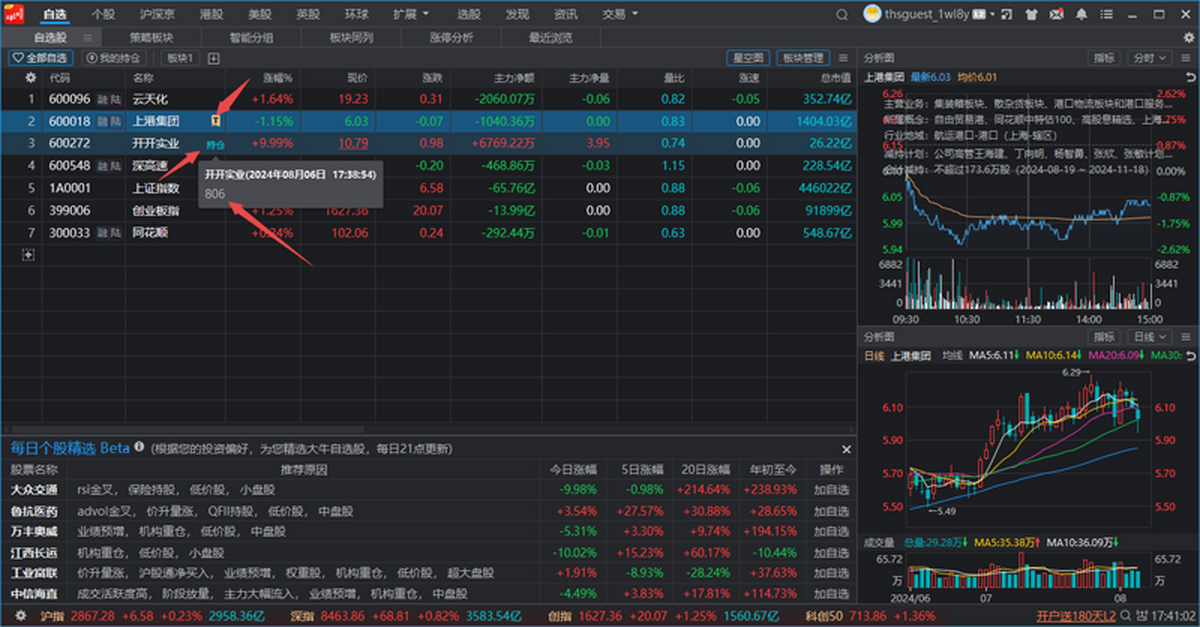Sort by the 涨幅% column header

(277, 77)
